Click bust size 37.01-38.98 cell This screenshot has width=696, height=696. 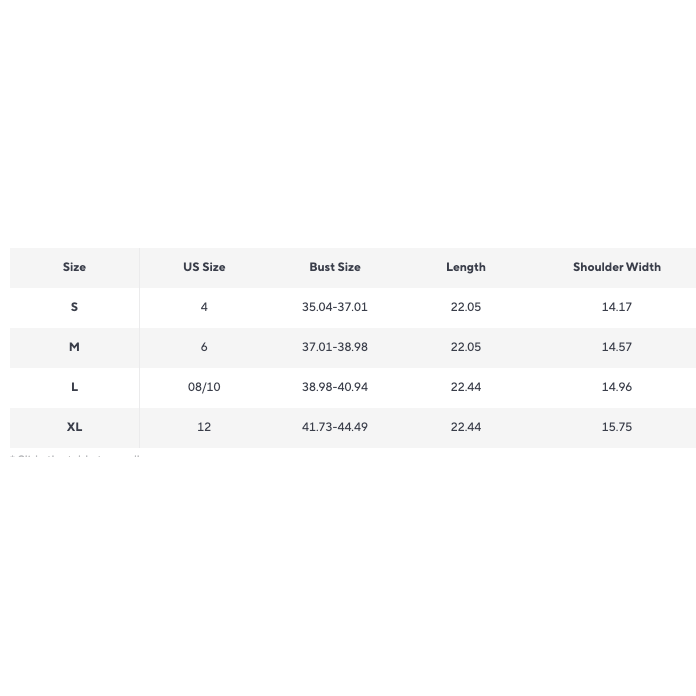(x=335, y=347)
